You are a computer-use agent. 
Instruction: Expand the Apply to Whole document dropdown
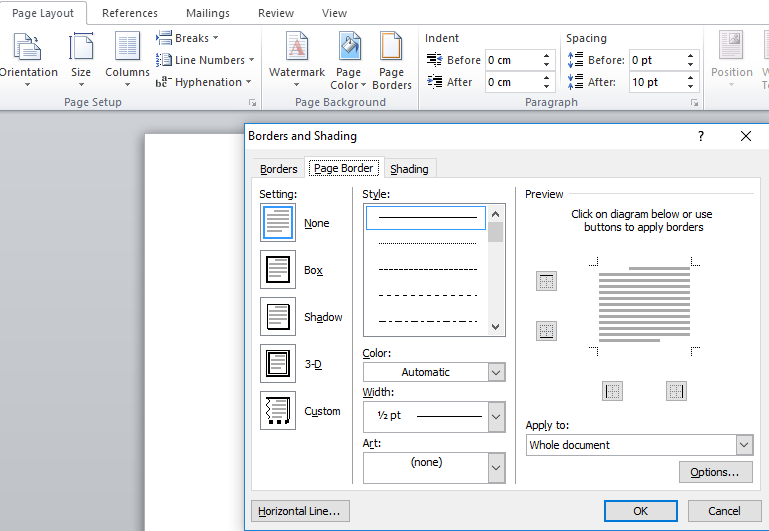(743, 445)
